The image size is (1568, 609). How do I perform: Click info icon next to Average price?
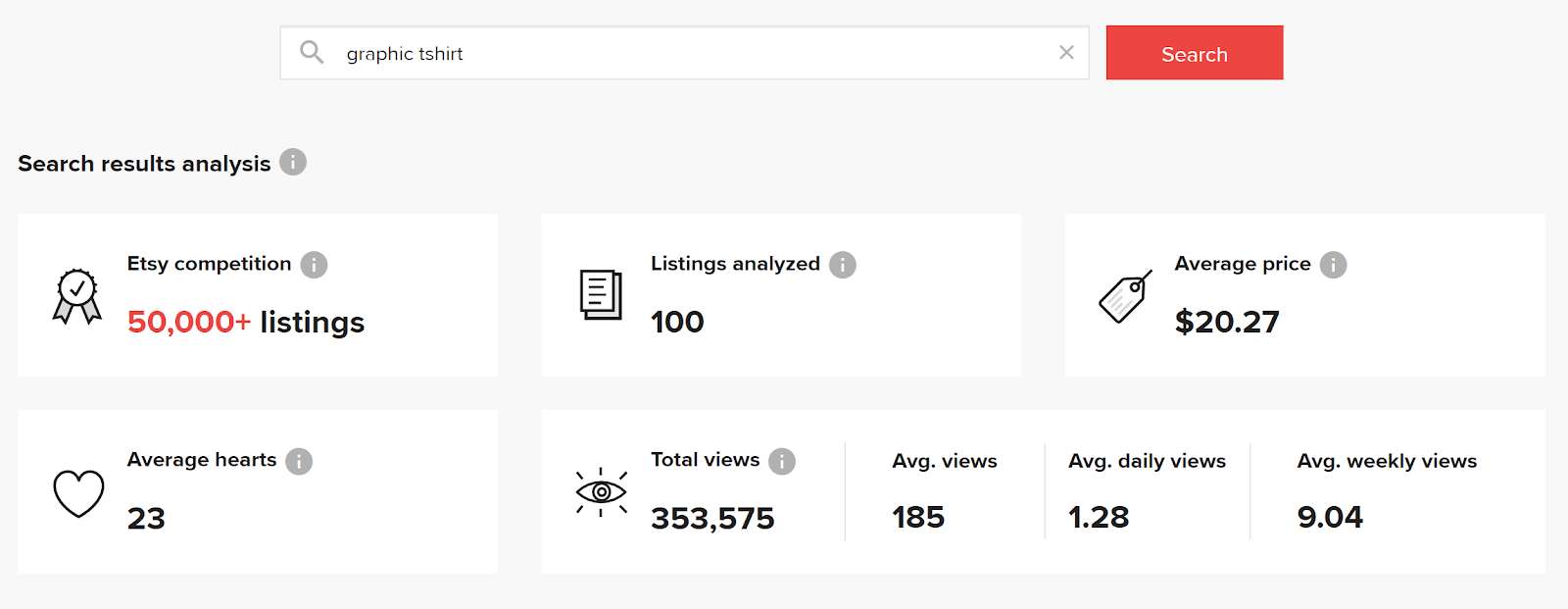pyautogui.click(x=1333, y=265)
